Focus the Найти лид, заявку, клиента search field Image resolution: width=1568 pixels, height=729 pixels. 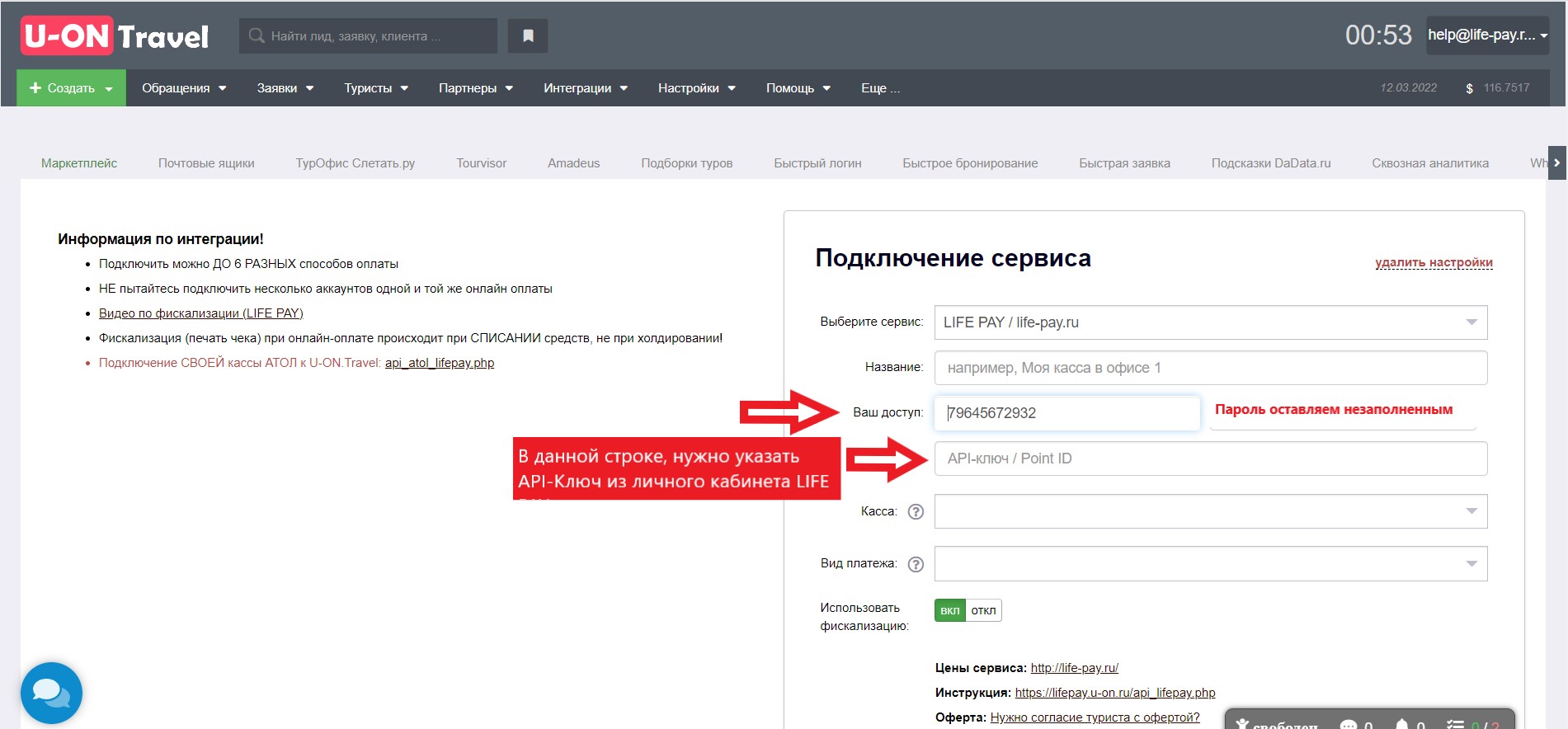[368, 35]
